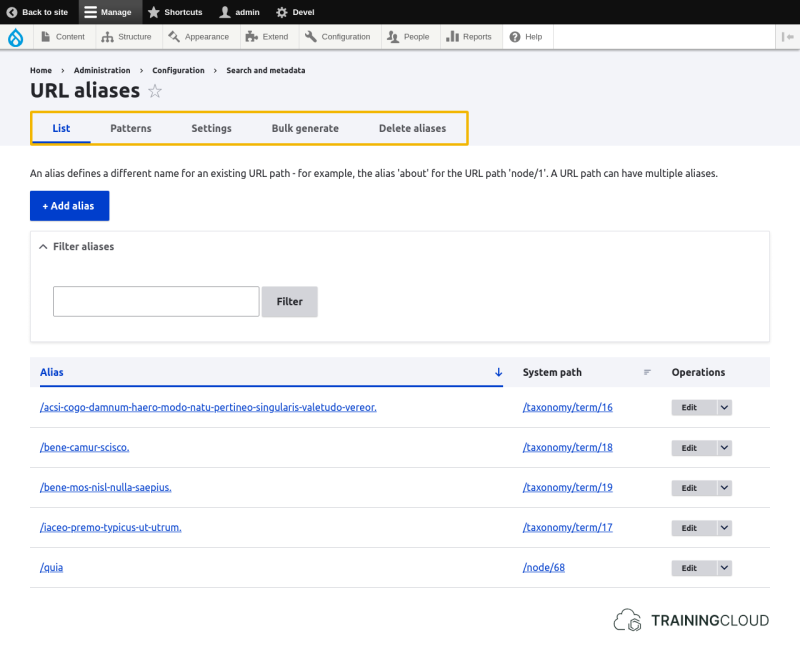This screenshot has width=800, height=663.
Task: Switch to the List tab
Action: tap(61, 128)
